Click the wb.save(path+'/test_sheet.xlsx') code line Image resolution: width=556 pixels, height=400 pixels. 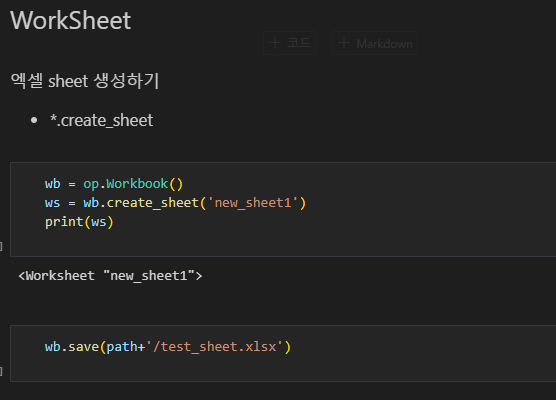pyautogui.click(x=168, y=347)
